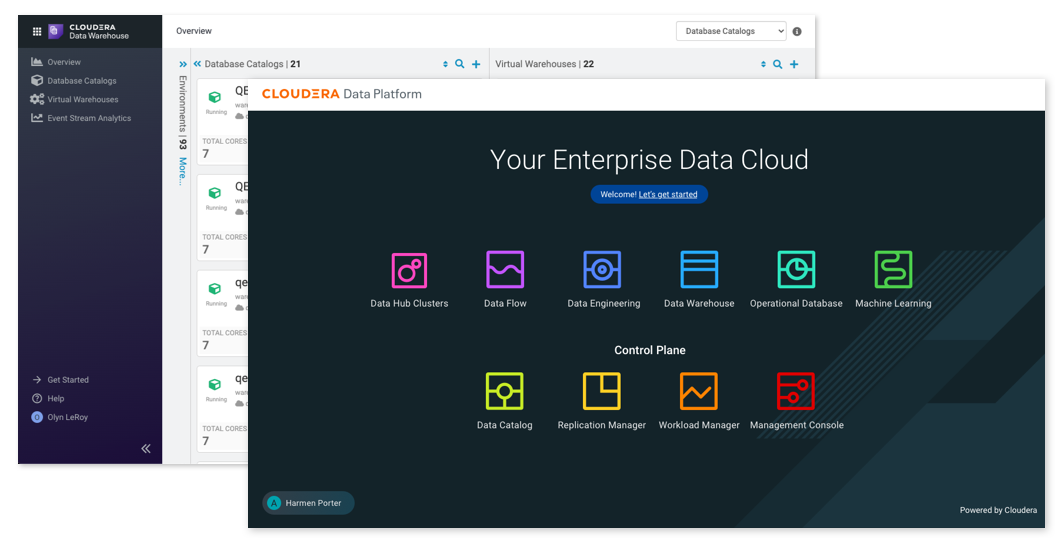Collapse the Database Catalogs column with left chevrons

click(x=197, y=64)
